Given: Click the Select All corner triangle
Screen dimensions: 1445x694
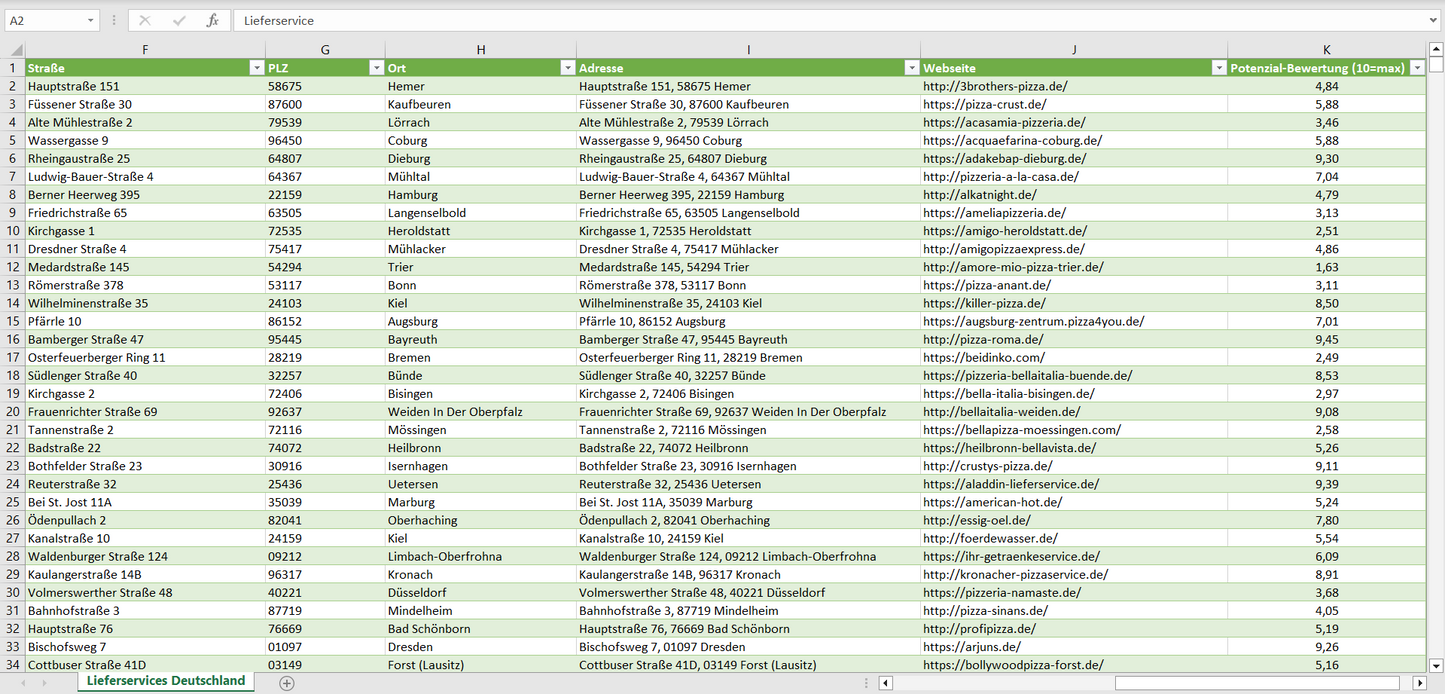Looking at the screenshot, I should (15, 50).
